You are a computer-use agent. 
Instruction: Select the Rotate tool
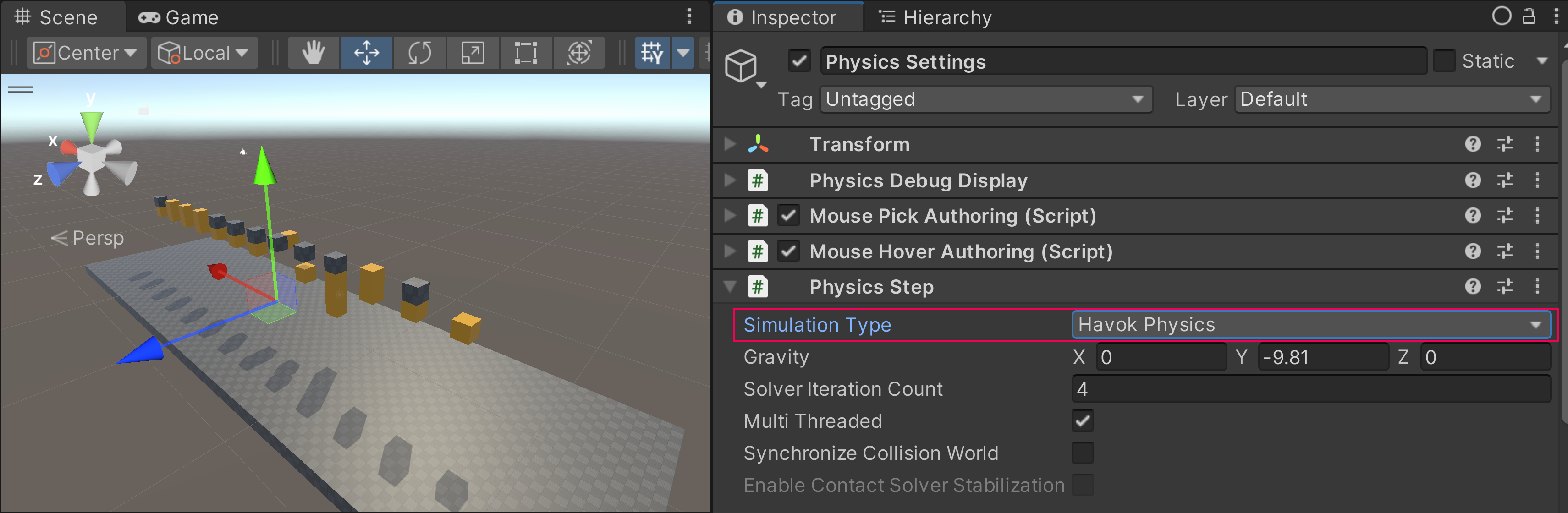(x=419, y=53)
